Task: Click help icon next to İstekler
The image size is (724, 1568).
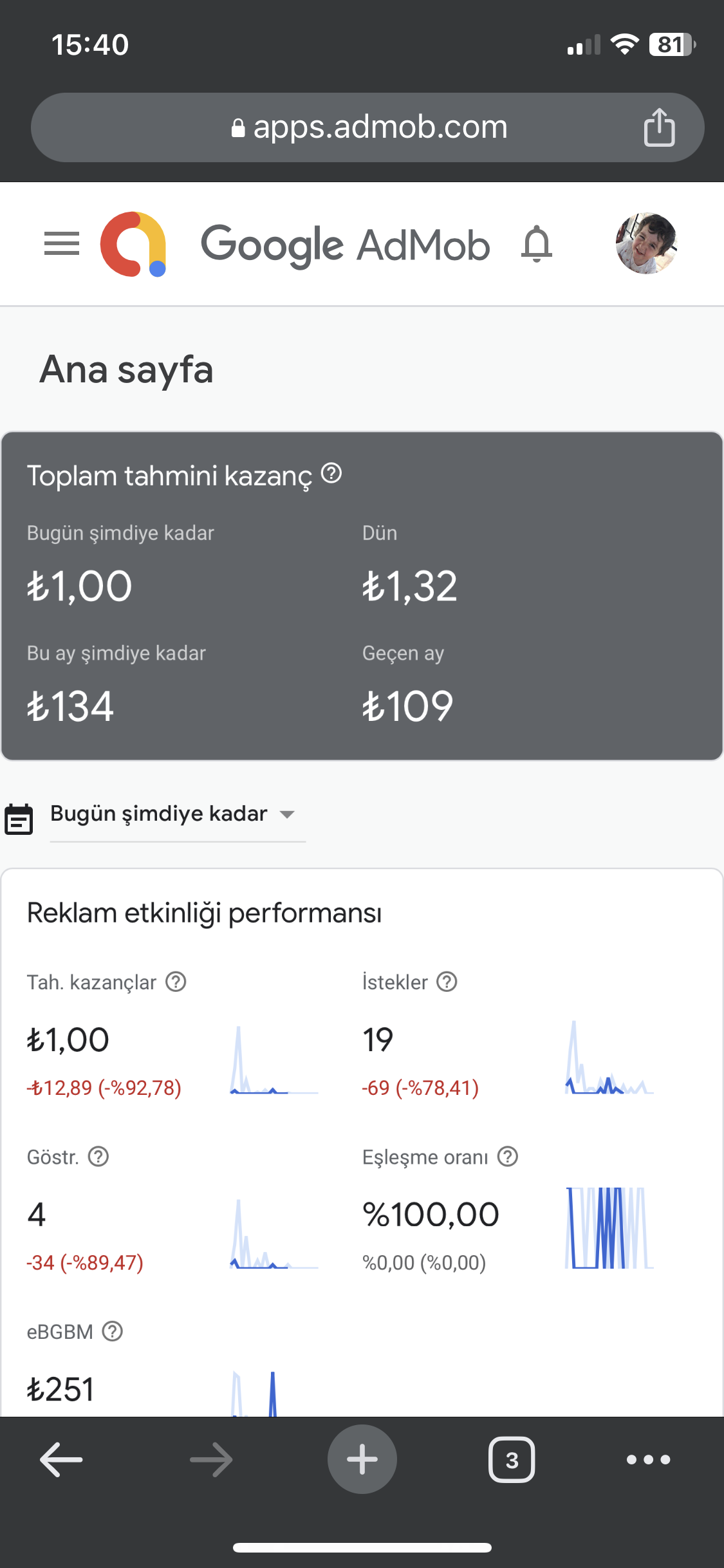Action: click(447, 982)
